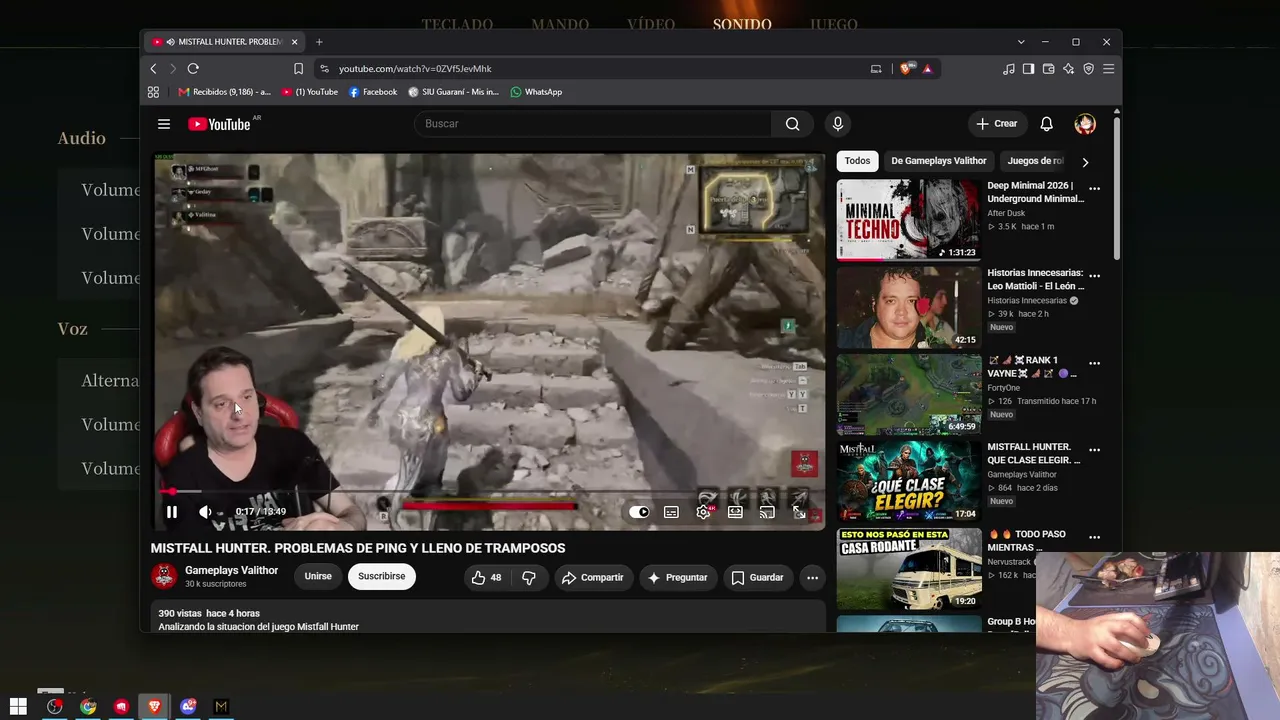Cast the video to a device
Image resolution: width=1280 pixels, height=720 pixels.
click(767, 512)
